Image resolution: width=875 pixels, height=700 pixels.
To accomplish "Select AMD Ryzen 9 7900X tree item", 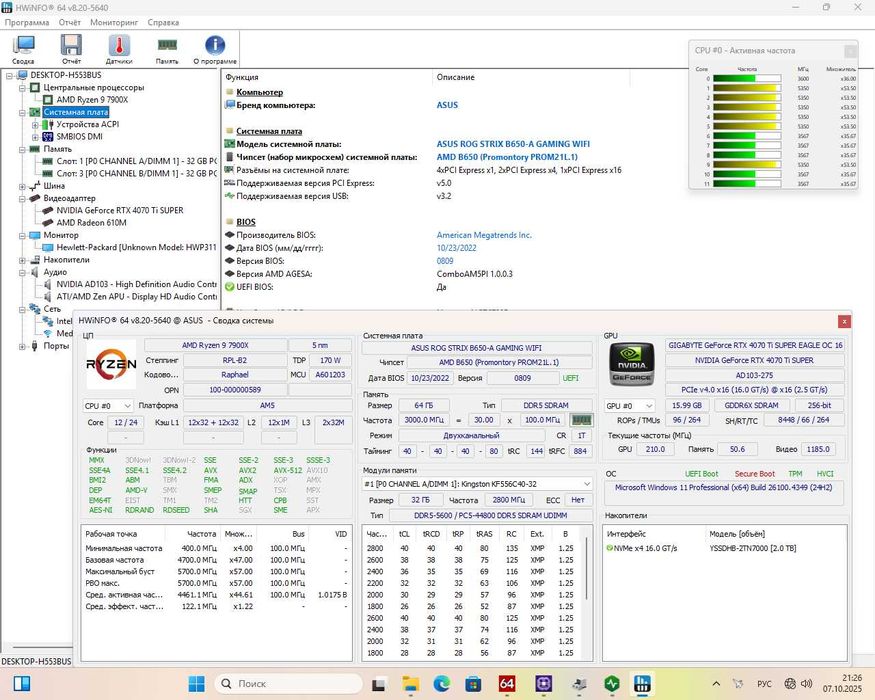I will point(92,99).
